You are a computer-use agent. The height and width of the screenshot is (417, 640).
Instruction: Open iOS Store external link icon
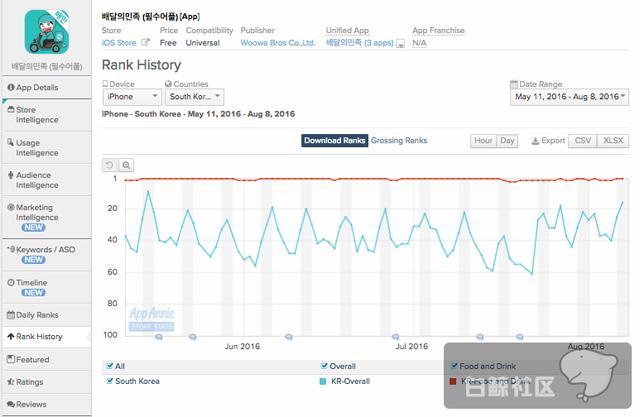(x=146, y=43)
